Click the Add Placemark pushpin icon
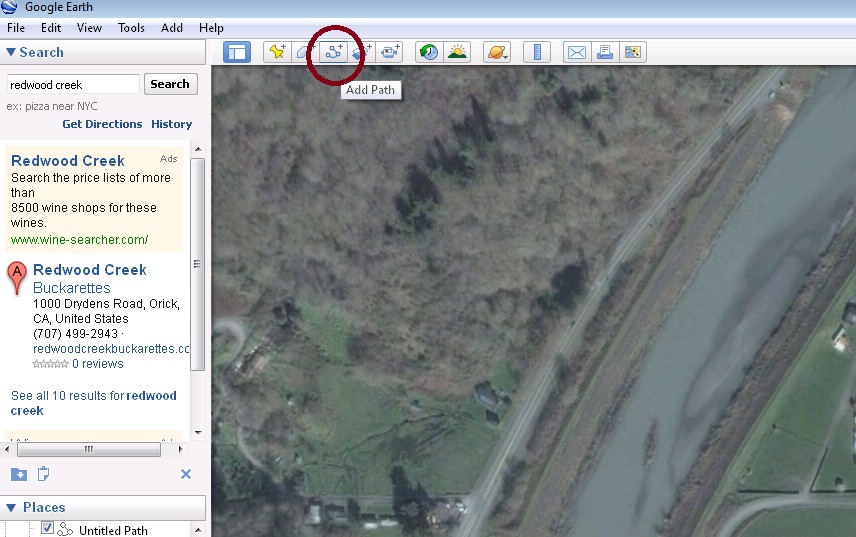The height and width of the screenshot is (537, 856). coord(276,52)
